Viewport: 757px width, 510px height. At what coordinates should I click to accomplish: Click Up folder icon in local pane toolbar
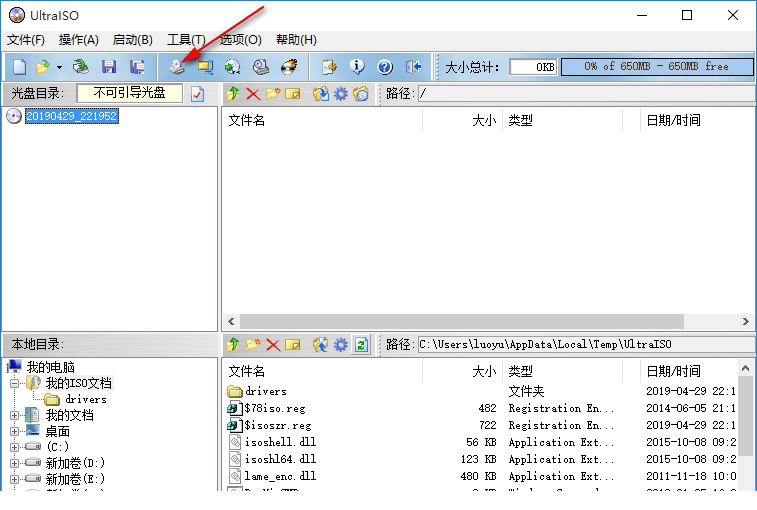(x=233, y=345)
